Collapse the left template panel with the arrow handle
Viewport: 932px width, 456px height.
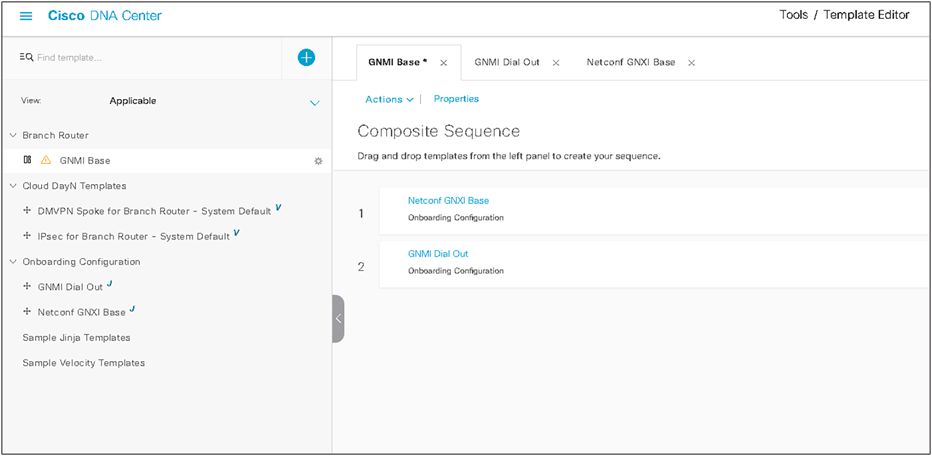point(338,319)
